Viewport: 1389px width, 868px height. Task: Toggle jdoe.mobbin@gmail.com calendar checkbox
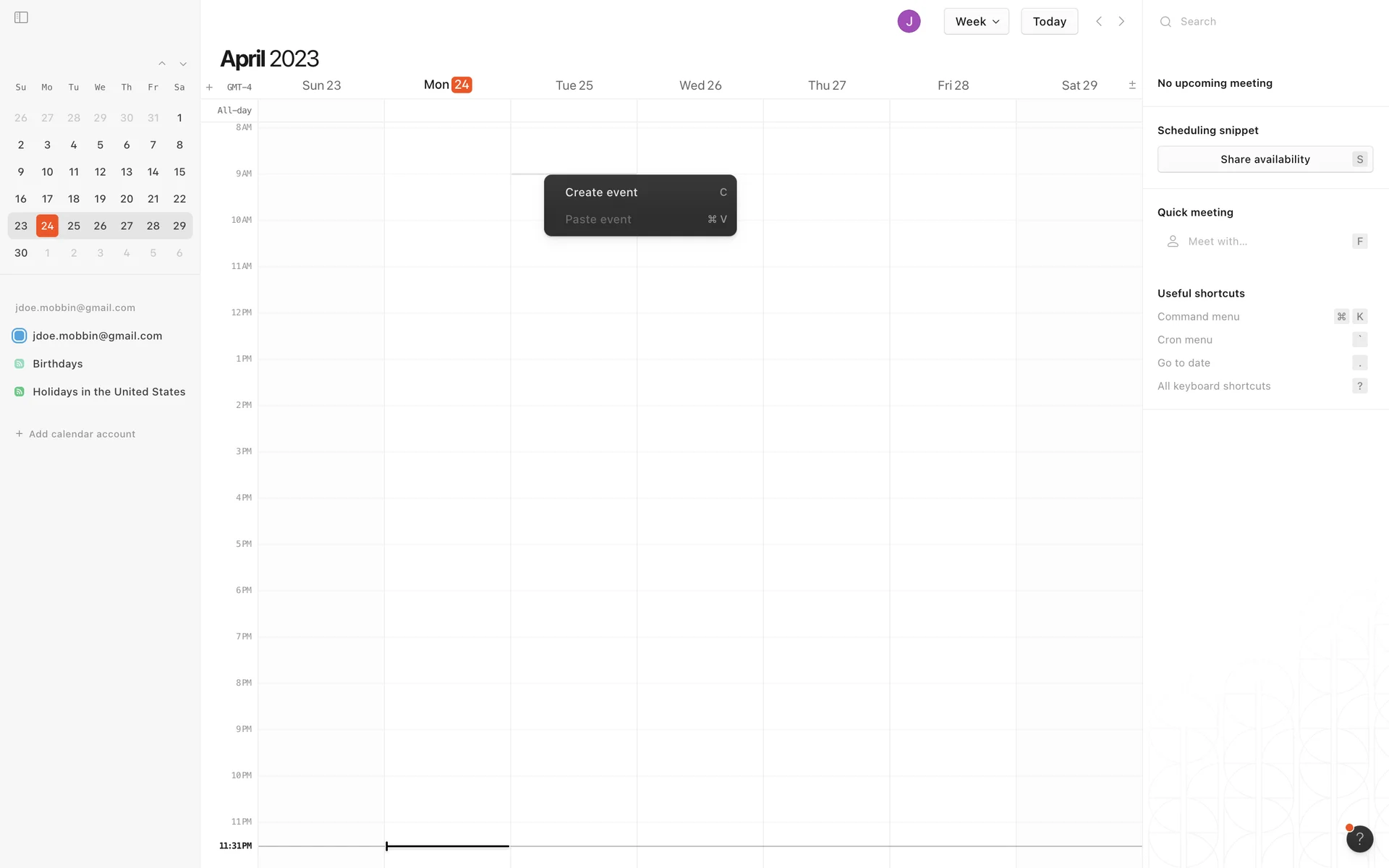(x=20, y=336)
